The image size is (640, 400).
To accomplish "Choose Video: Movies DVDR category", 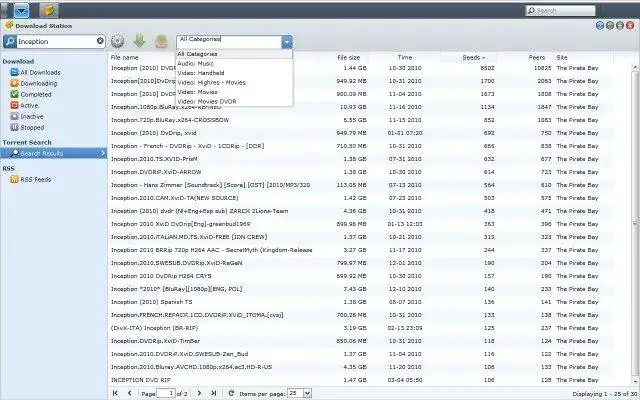I will coord(234,101).
